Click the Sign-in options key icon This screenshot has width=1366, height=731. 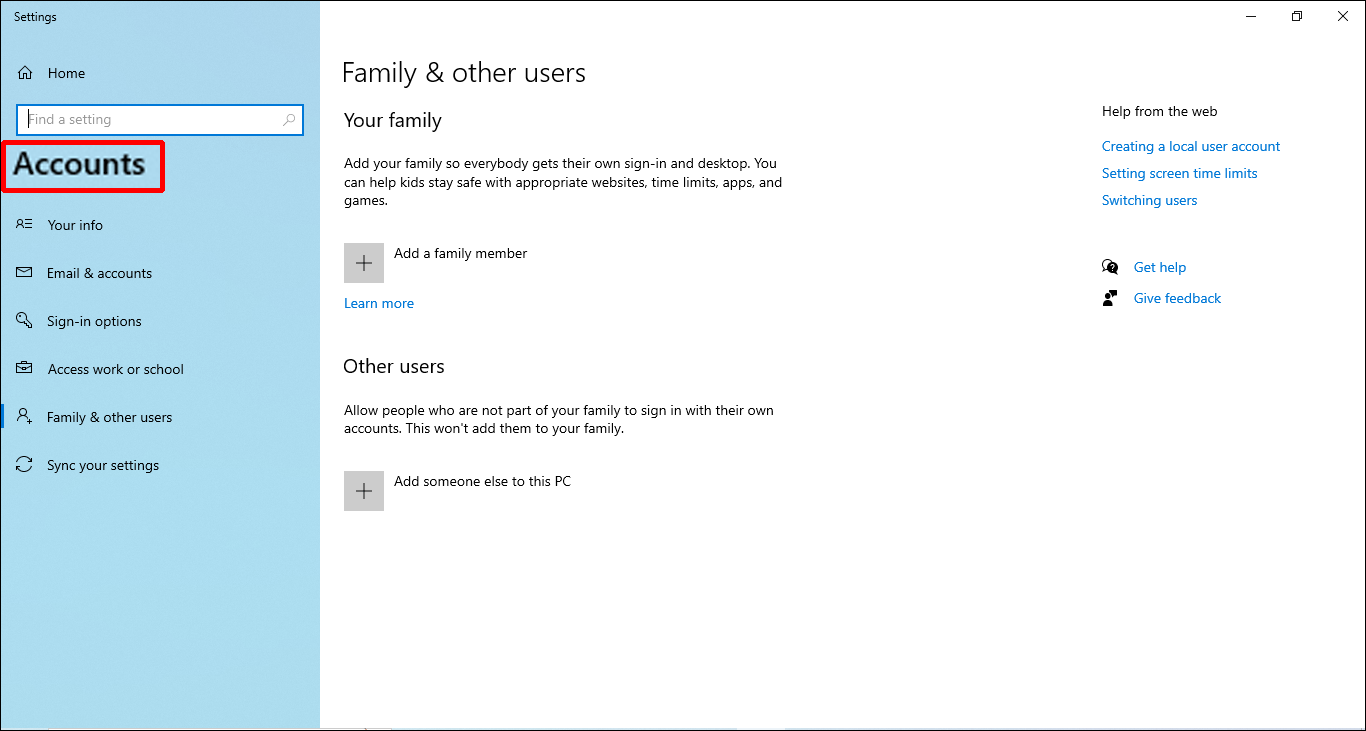point(25,321)
